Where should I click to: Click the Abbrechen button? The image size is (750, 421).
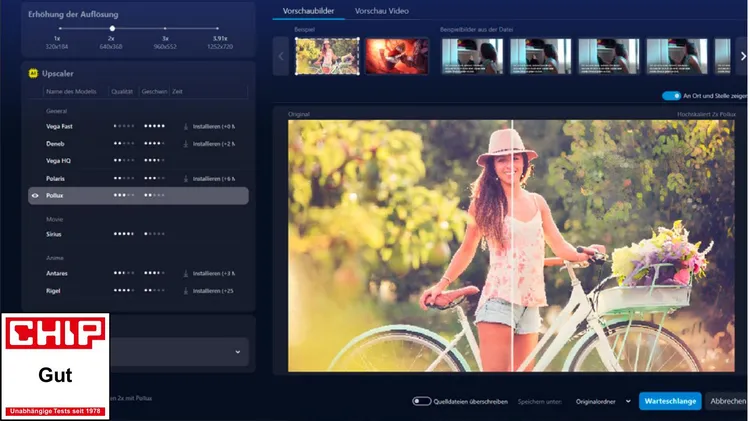click(x=728, y=401)
